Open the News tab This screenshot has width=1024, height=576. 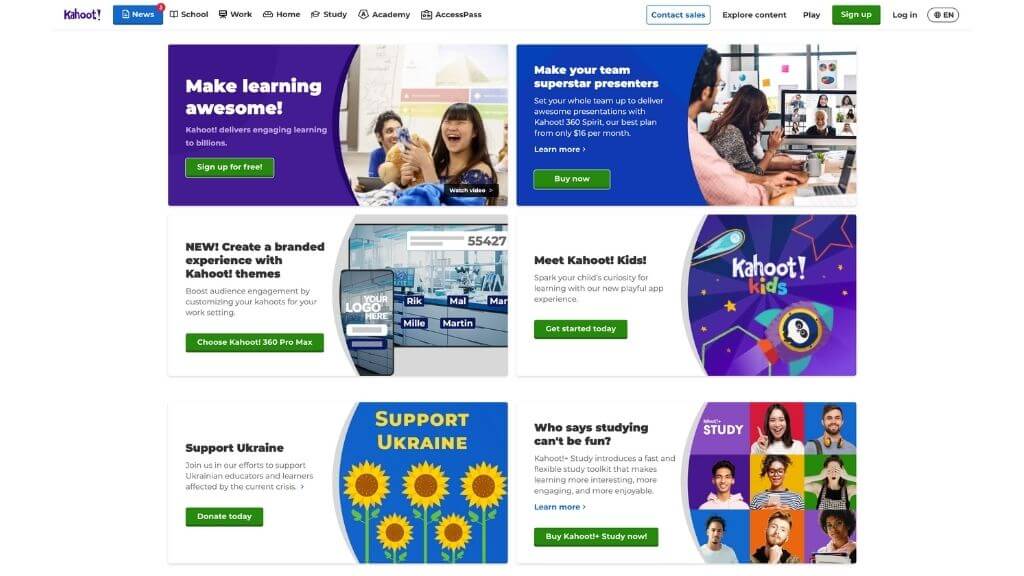(138, 14)
